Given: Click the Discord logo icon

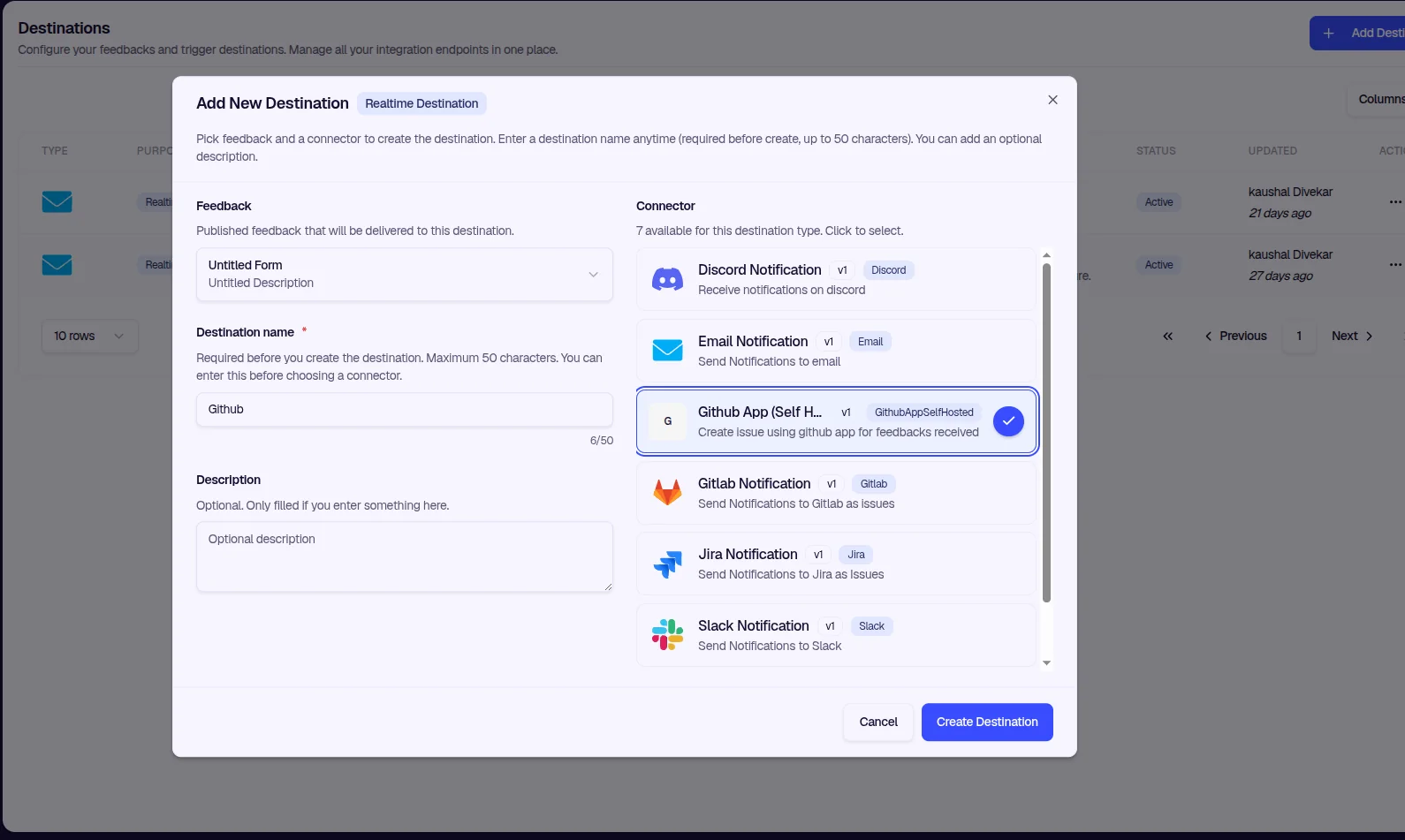Looking at the screenshot, I should coord(667,279).
